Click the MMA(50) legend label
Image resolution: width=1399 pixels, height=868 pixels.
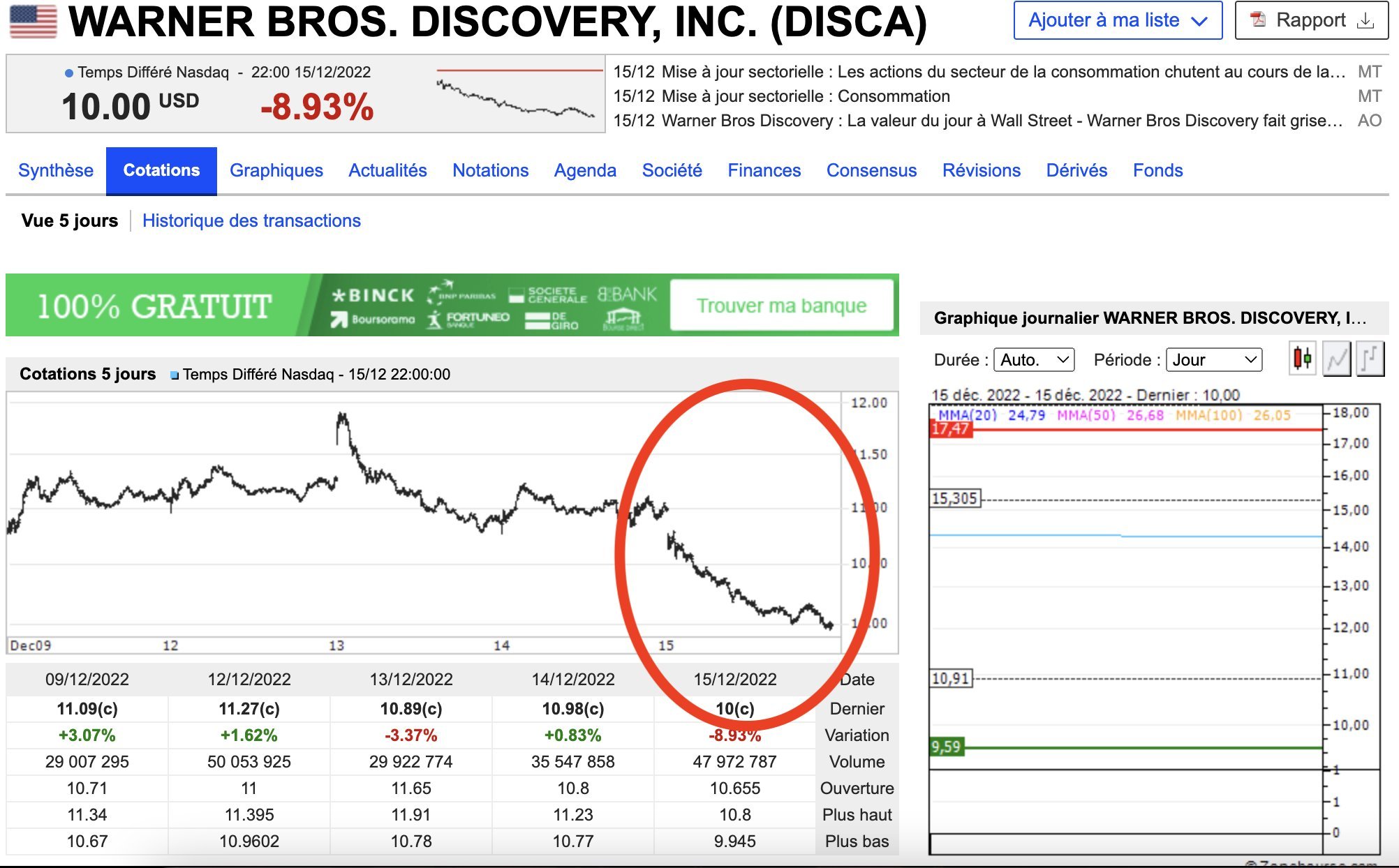tap(1086, 415)
